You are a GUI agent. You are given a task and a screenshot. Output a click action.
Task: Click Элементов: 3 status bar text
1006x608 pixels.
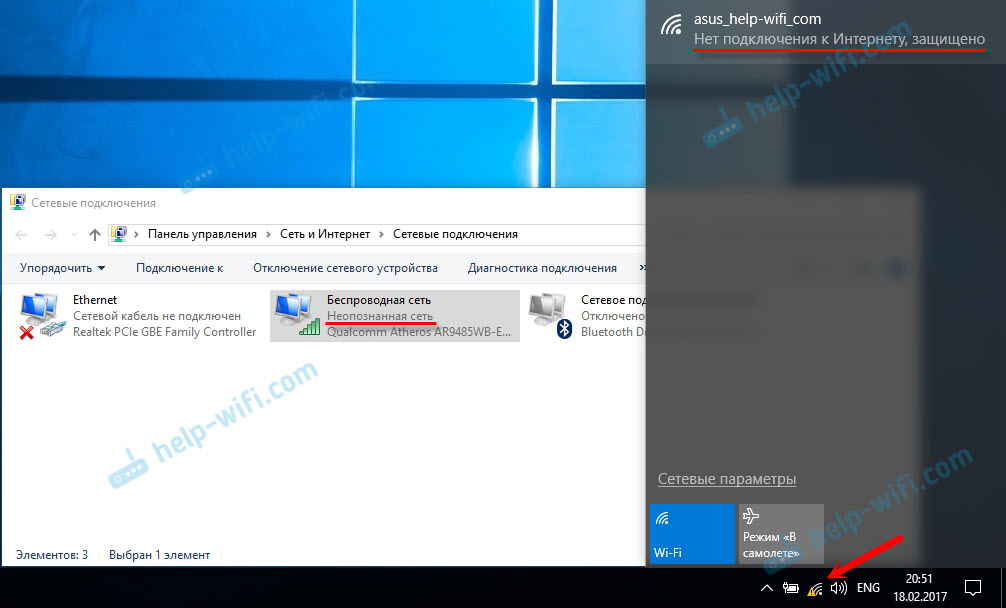(x=52, y=555)
